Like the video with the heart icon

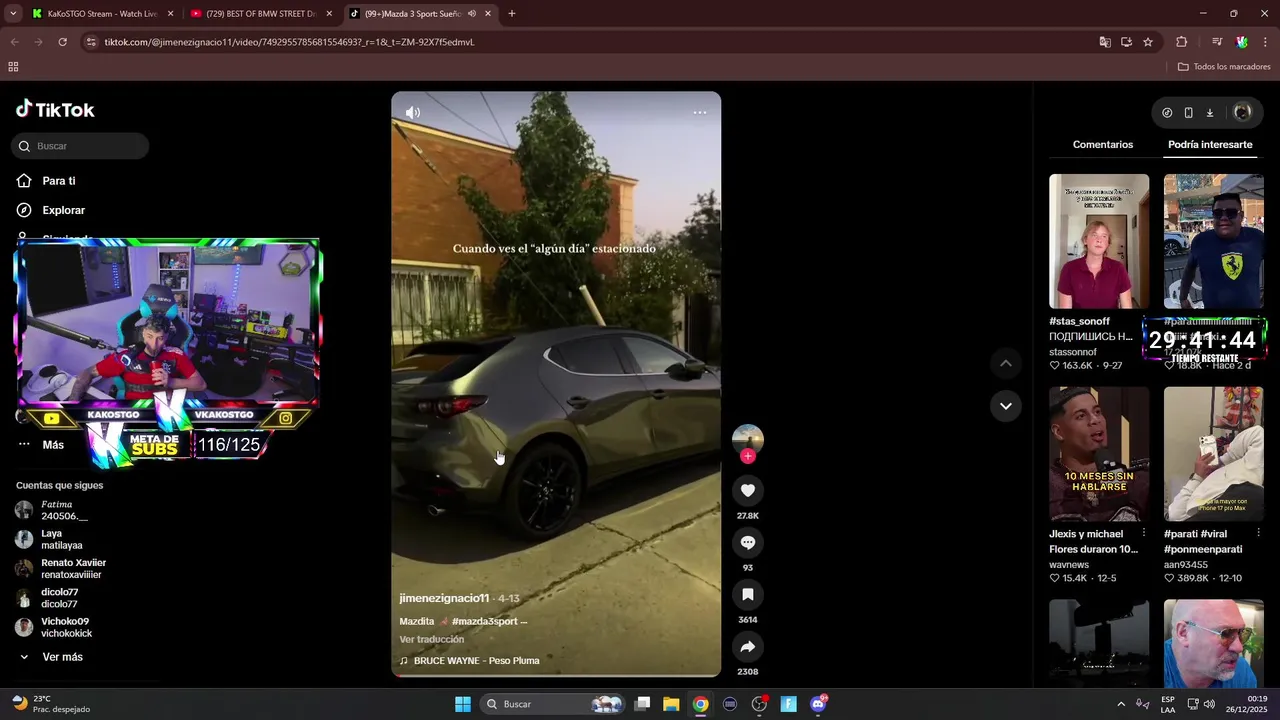point(748,490)
